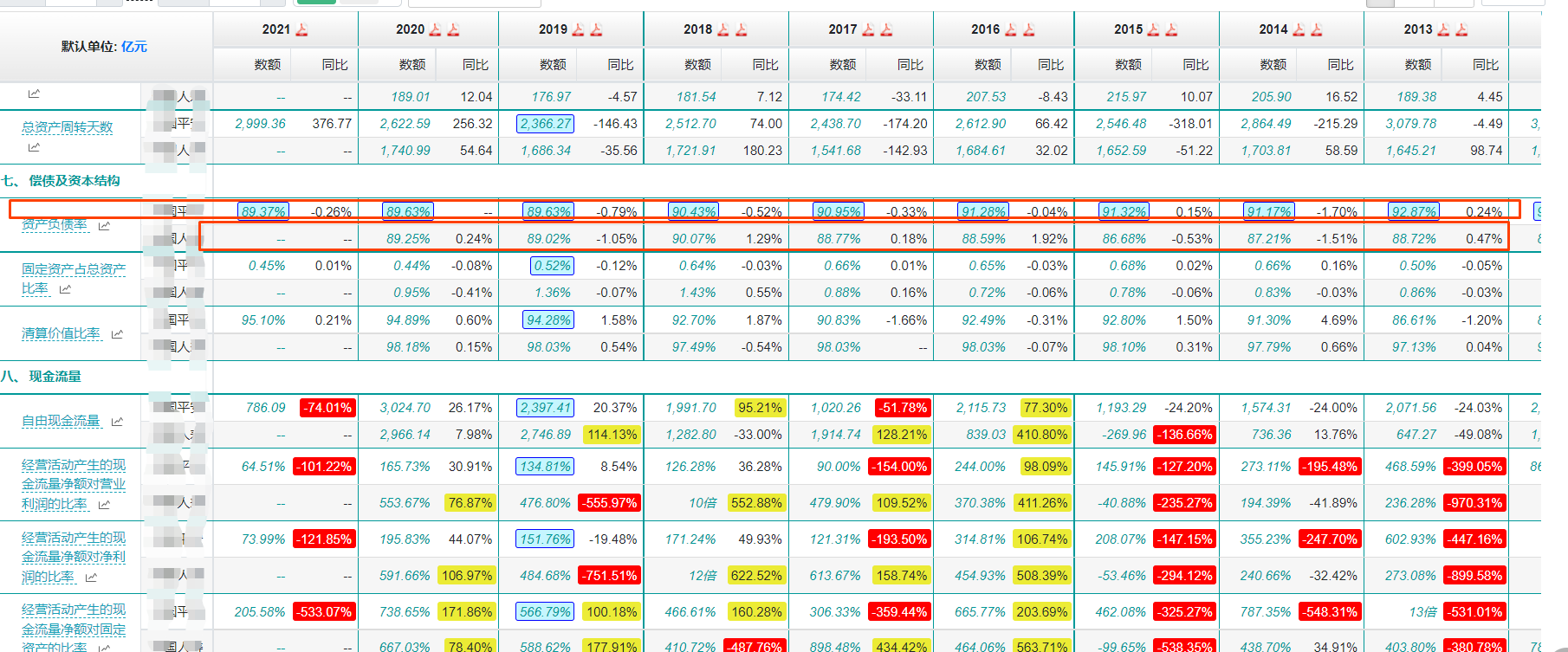Open 经营活动产生的现金流量净额对营业利润的比率 link
This screenshot has width=1568, height=652.
pos(74,485)
